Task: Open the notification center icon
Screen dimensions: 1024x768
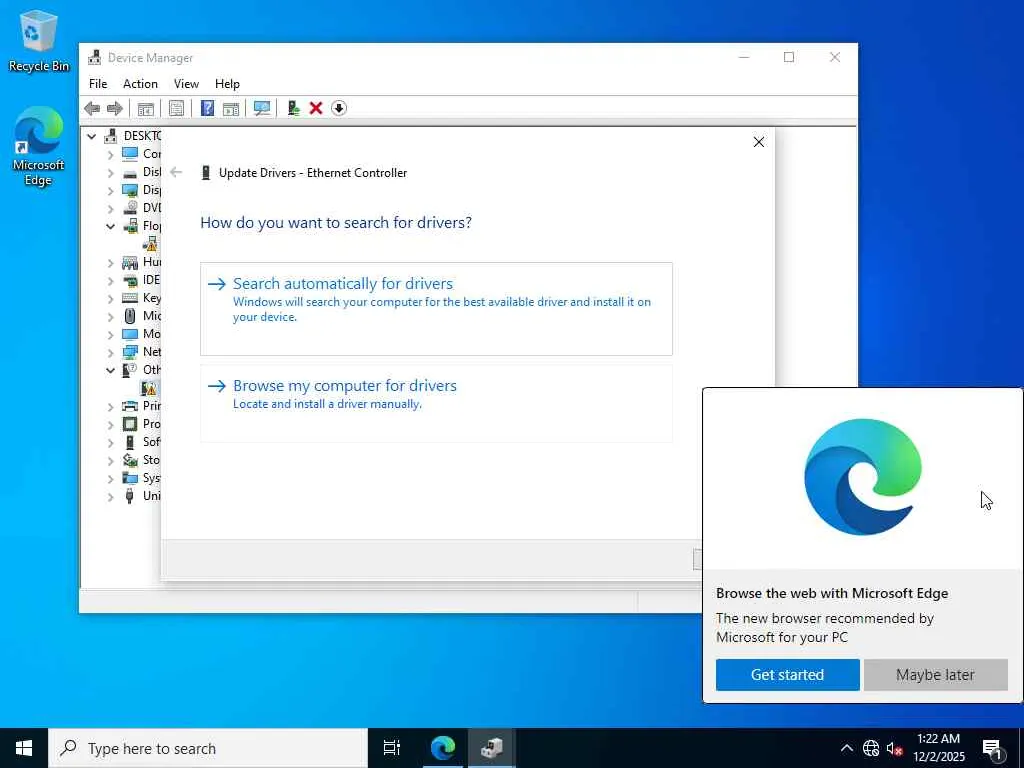Action: point(993,749)
